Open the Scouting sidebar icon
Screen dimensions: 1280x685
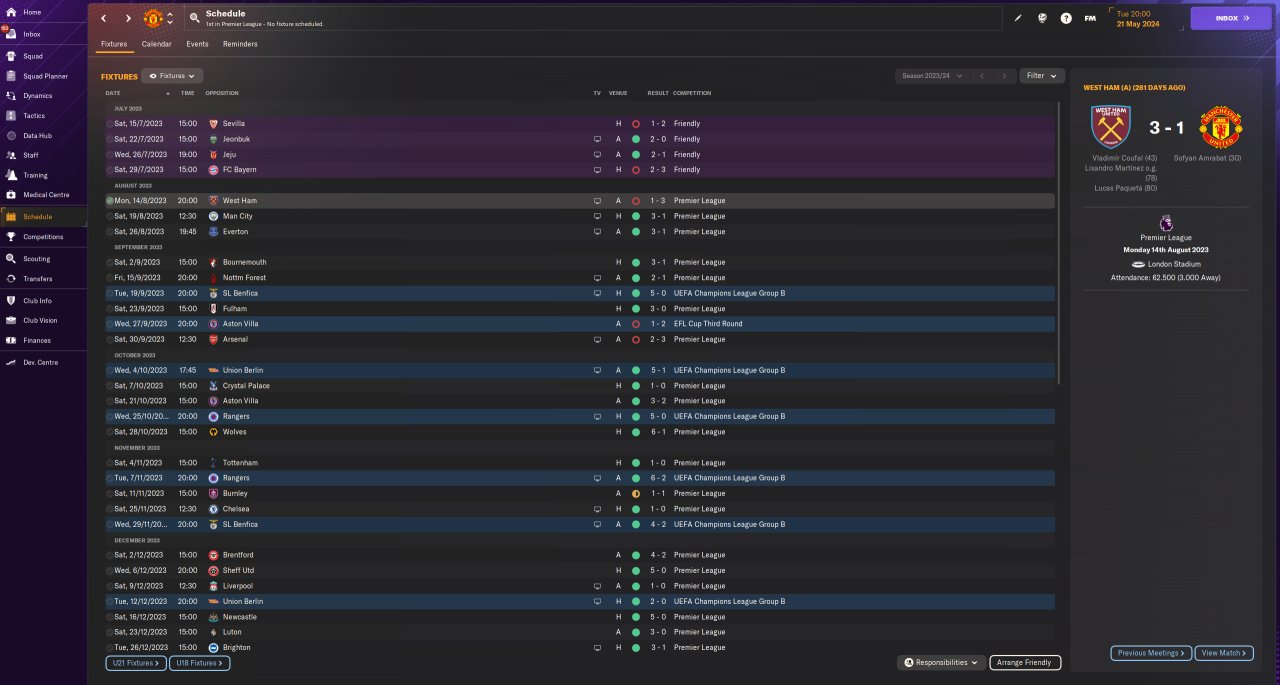coord(12,258)
